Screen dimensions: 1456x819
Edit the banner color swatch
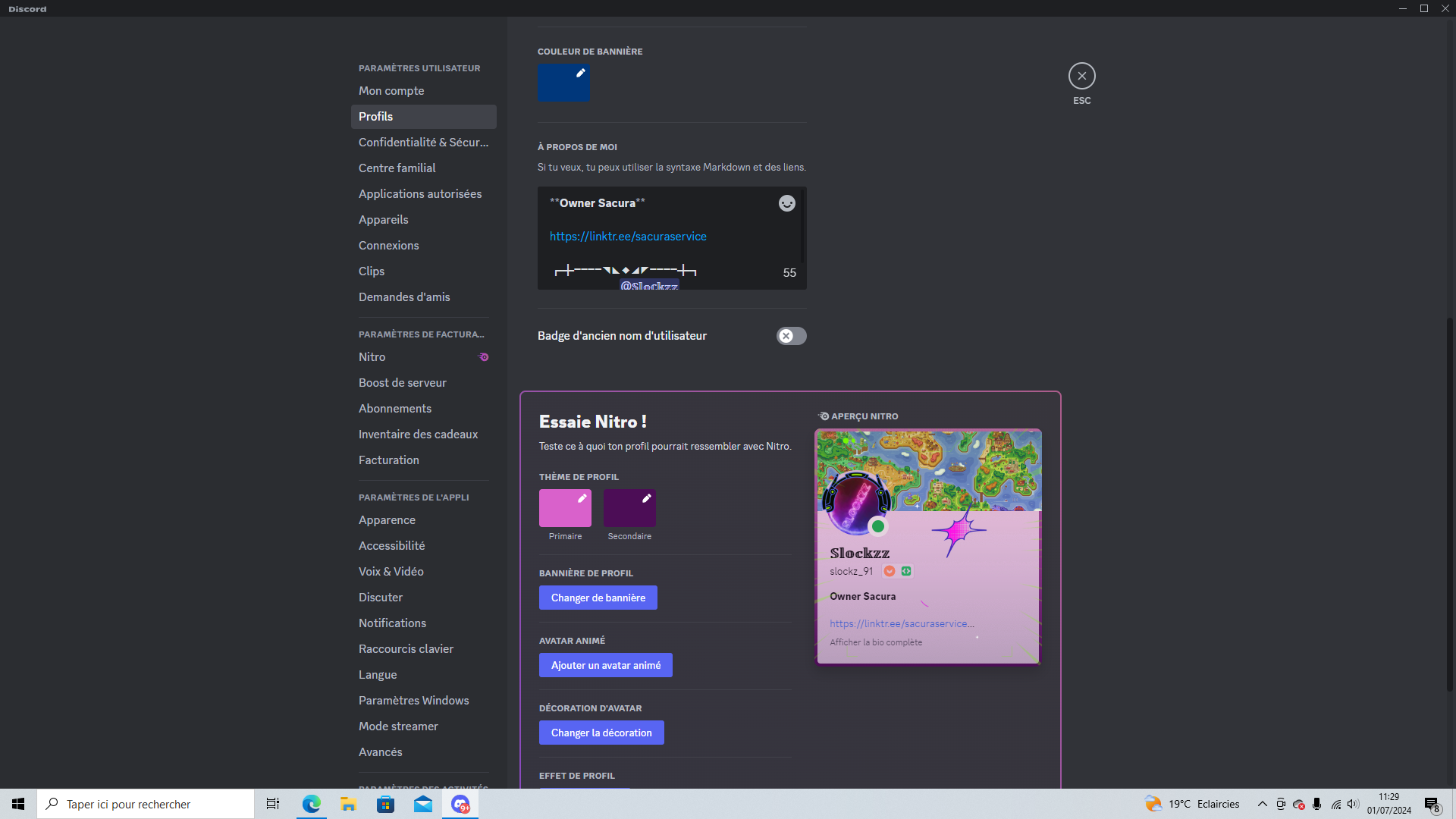click(x=563, y=82)
